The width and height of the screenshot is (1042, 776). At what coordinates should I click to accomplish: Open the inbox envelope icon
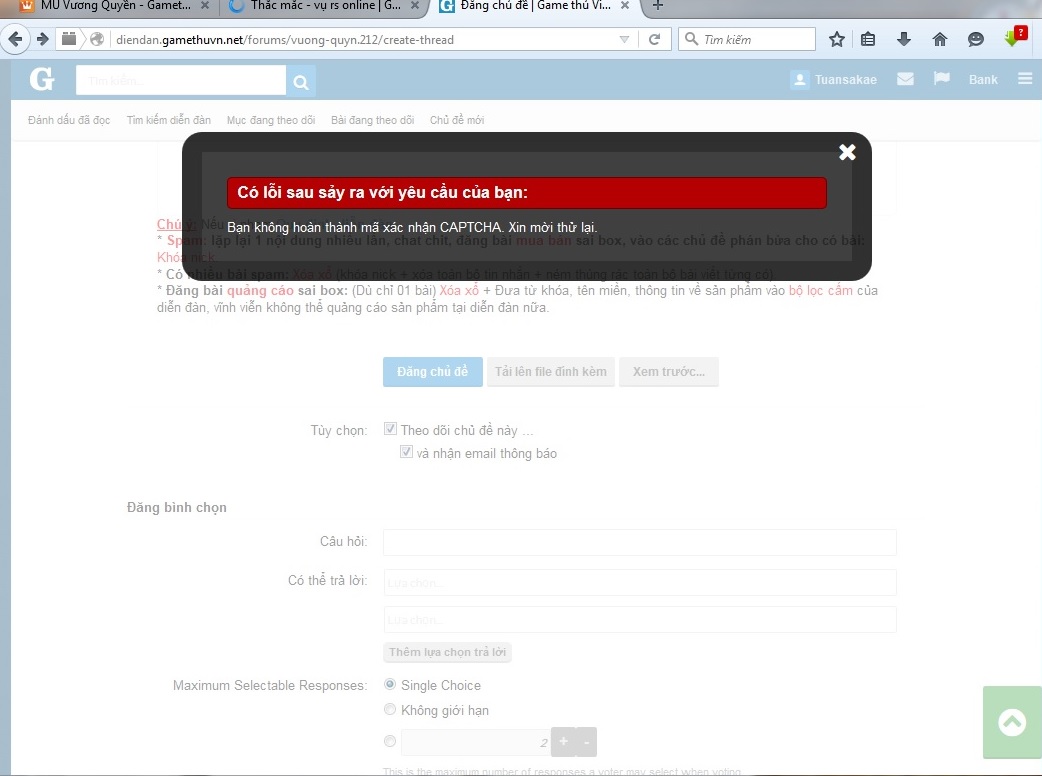pyautogui.click(x=905, y=79)
